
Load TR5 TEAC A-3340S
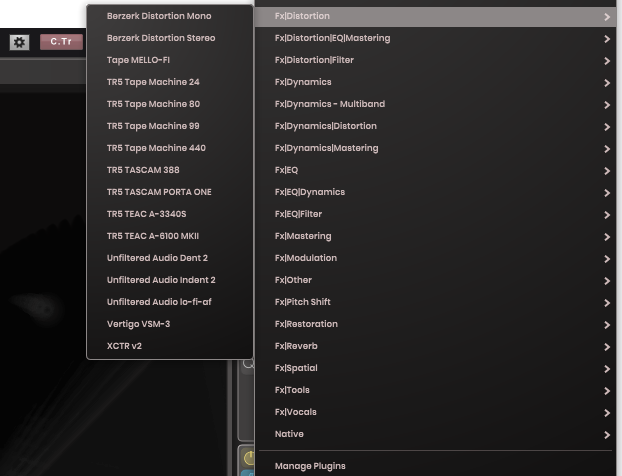point(170,214)
